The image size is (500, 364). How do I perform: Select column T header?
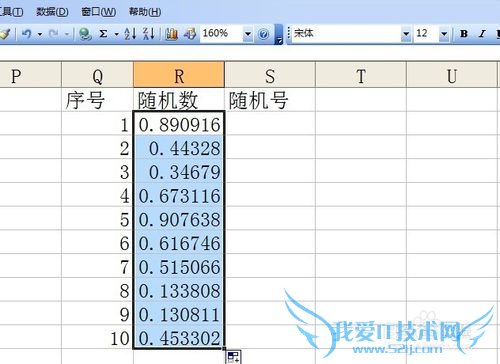361,75
